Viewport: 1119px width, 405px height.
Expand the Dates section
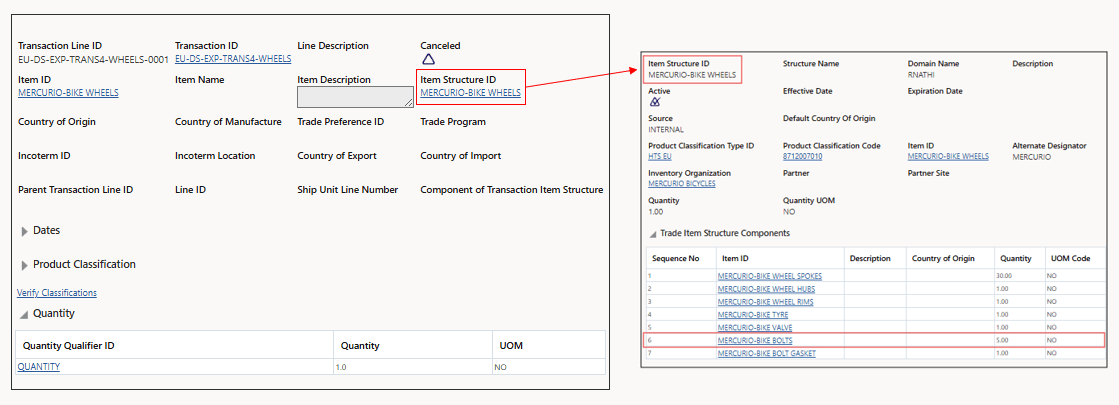(26, 231)
